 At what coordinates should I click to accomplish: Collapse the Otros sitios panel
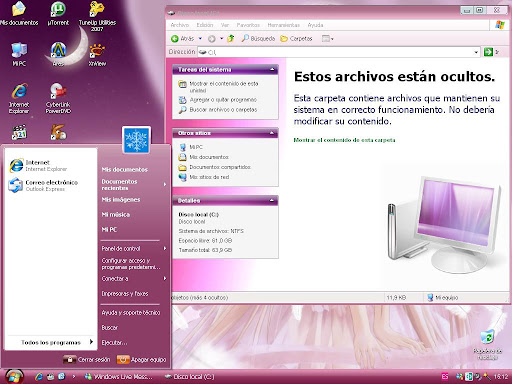272,133
